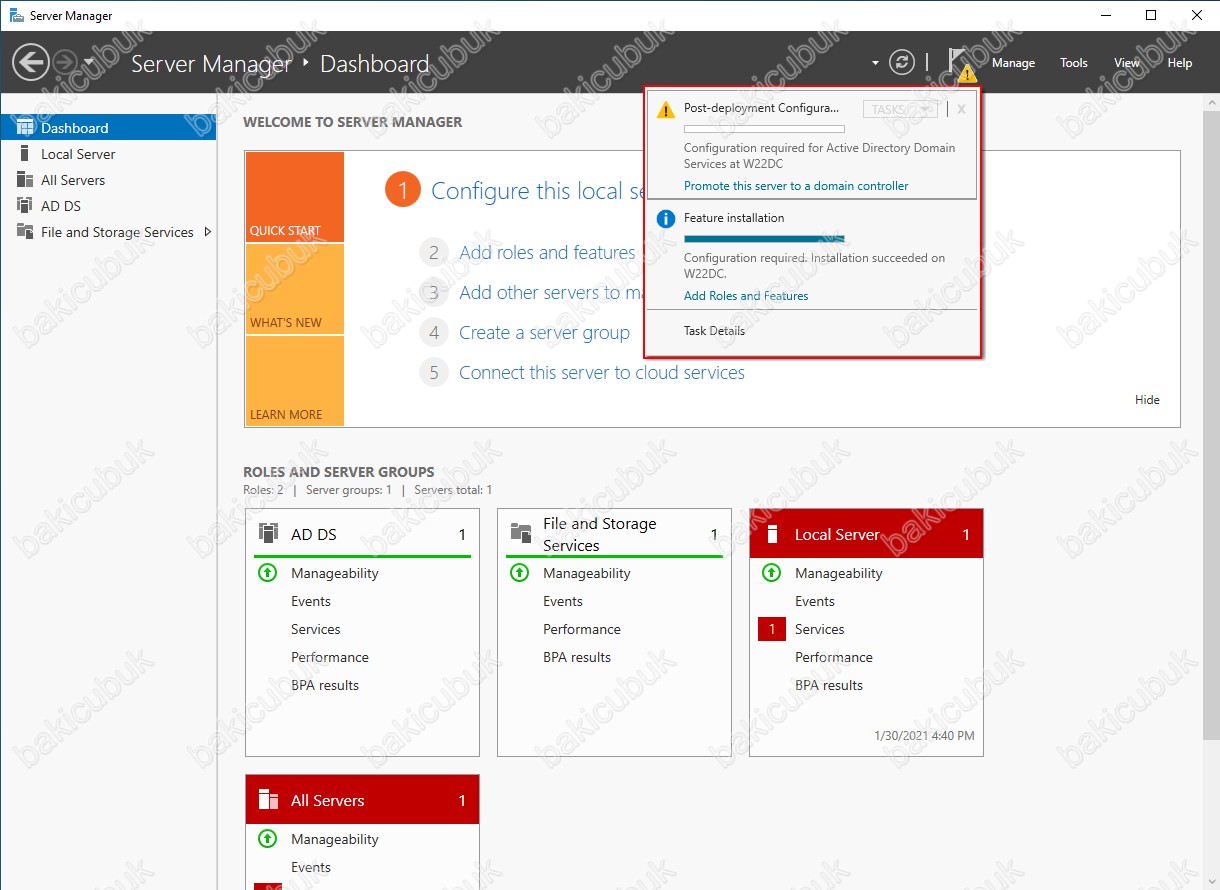1220x890 pixels.
Task: Click the AD DS icon in sidebar
Action: pyautogui.click(x=25, y=206)
